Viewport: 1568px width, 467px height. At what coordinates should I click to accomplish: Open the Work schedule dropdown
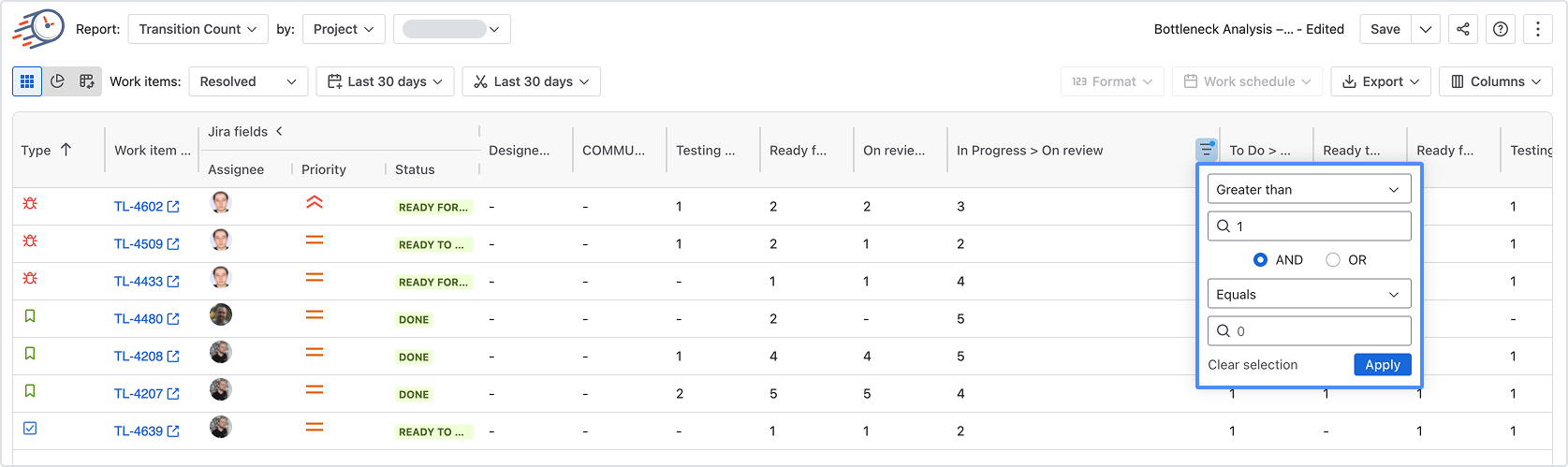tap(1248, 81)
